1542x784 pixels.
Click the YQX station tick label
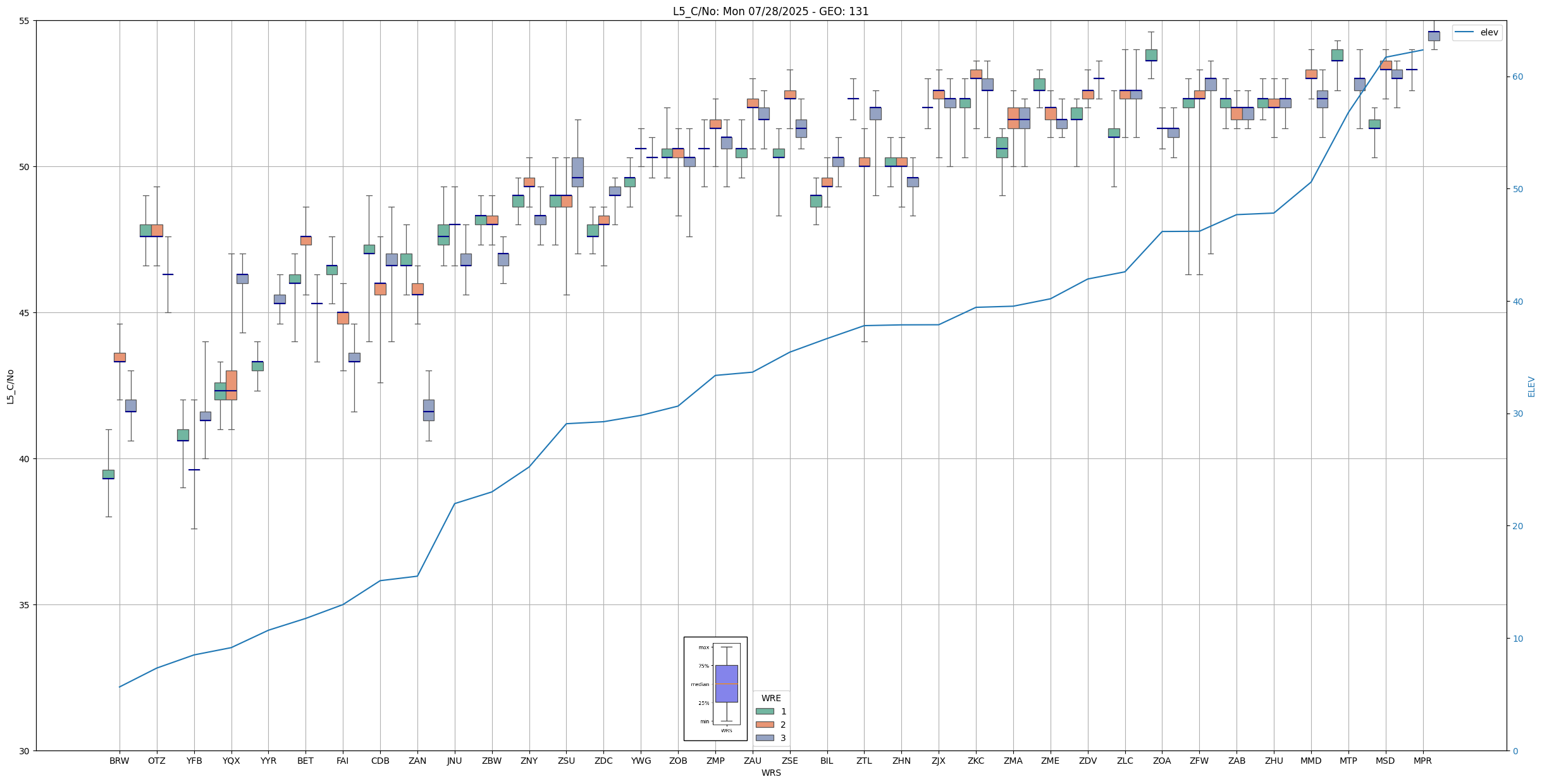click(x=231, y=761)
